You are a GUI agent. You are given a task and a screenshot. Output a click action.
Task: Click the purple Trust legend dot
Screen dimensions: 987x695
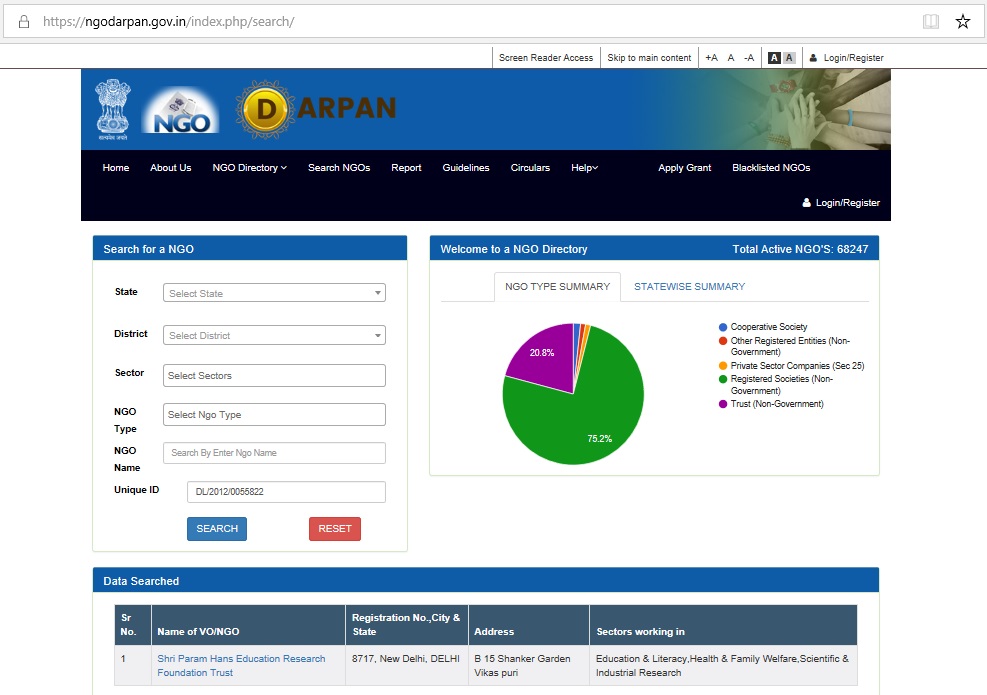click(723, 404)
